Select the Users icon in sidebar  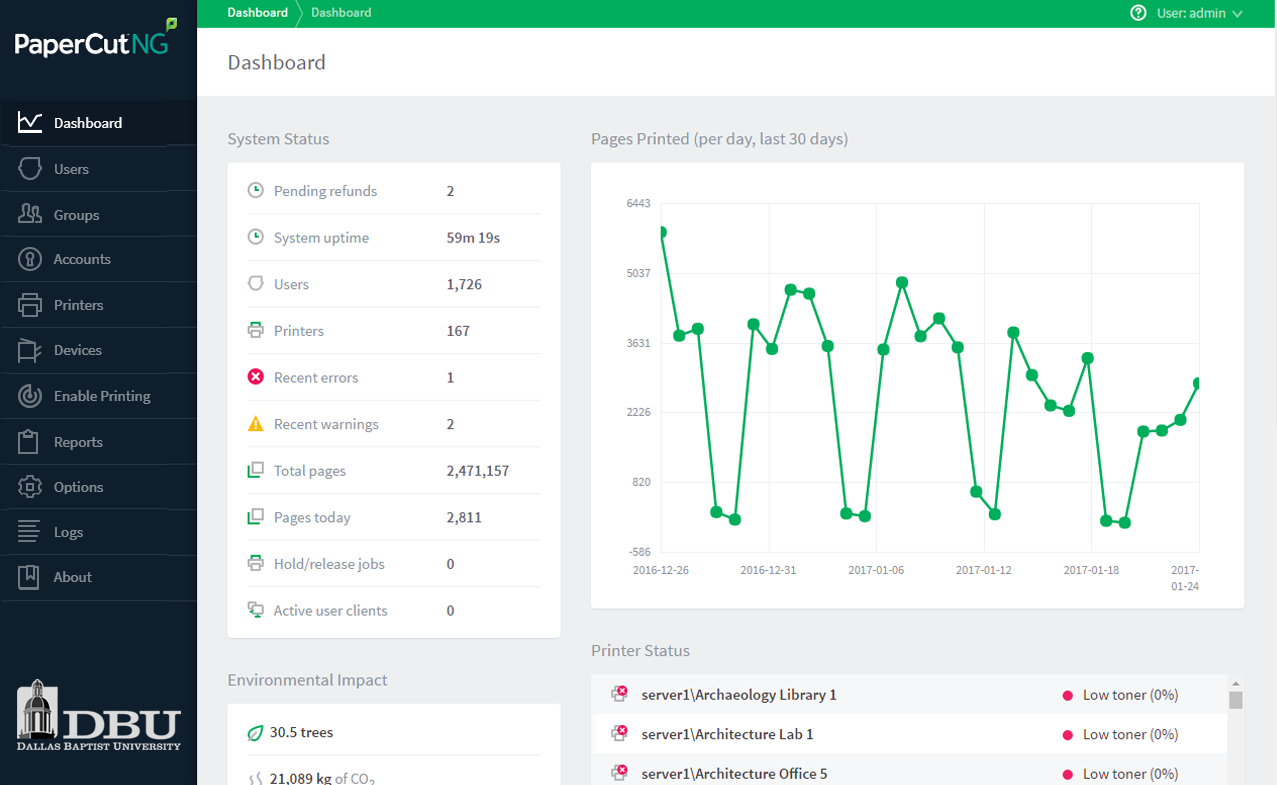[30, 169]
